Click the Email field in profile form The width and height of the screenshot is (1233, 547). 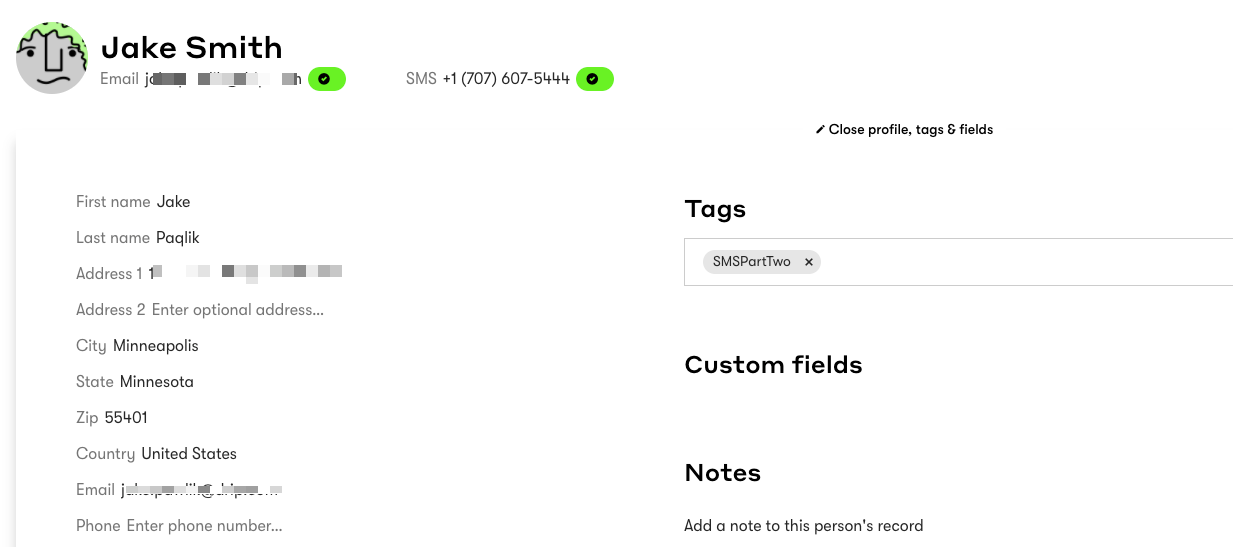201,490
